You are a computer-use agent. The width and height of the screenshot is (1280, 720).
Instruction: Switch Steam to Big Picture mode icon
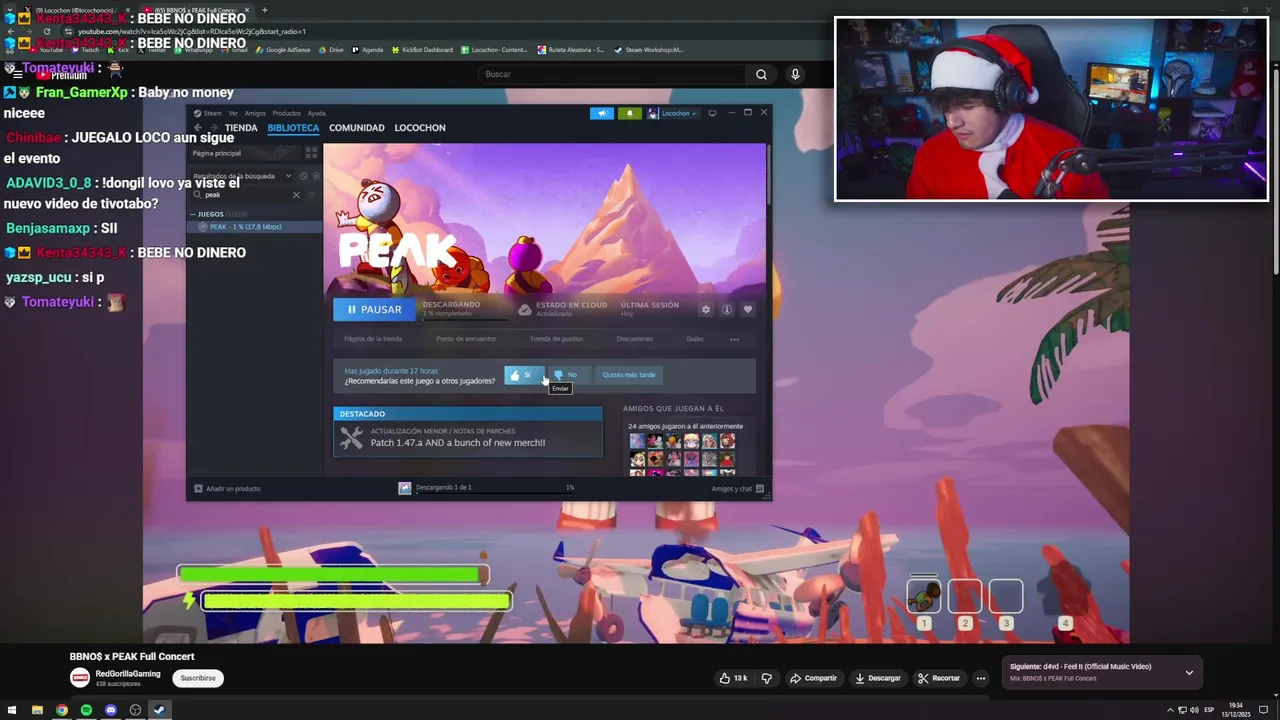click(x=712, y=113)
